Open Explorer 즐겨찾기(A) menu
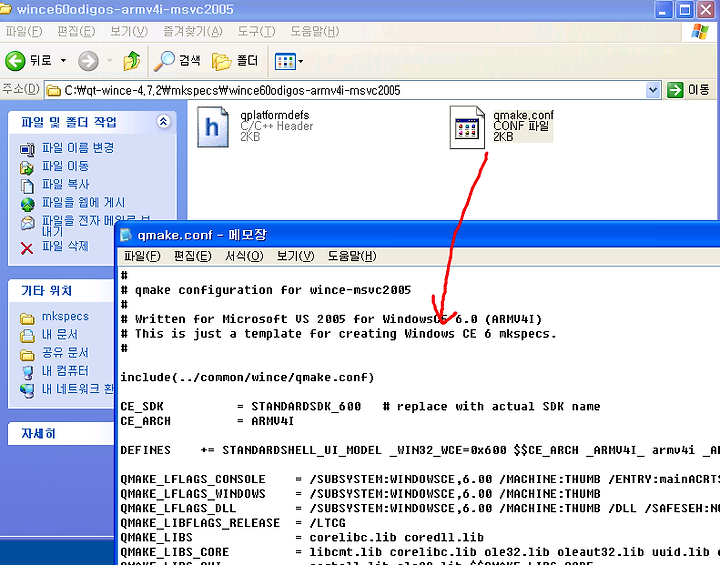This screenshot has height=565, width=720. pyautogui.click(x=192, y=31)
